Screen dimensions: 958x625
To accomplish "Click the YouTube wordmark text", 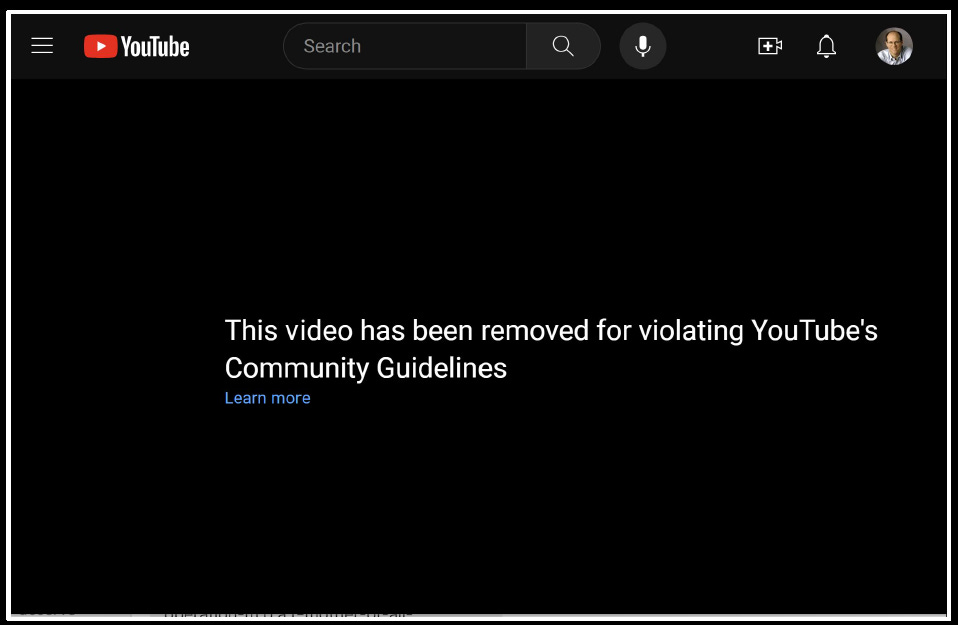I will tap(155, 46).
